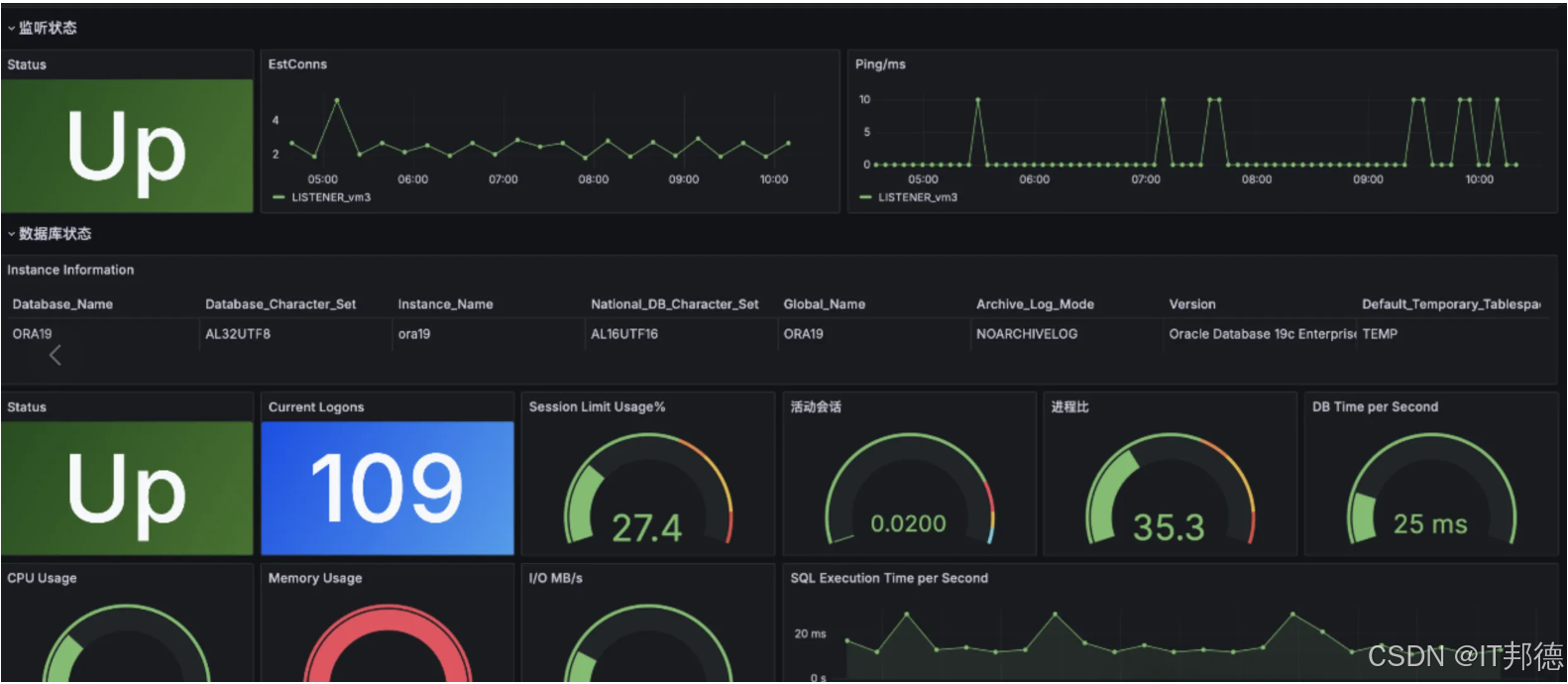Click the 进程比 gauge showing 35.3
Viewport: 1568px width, 684px height.
click(1170, 491)
